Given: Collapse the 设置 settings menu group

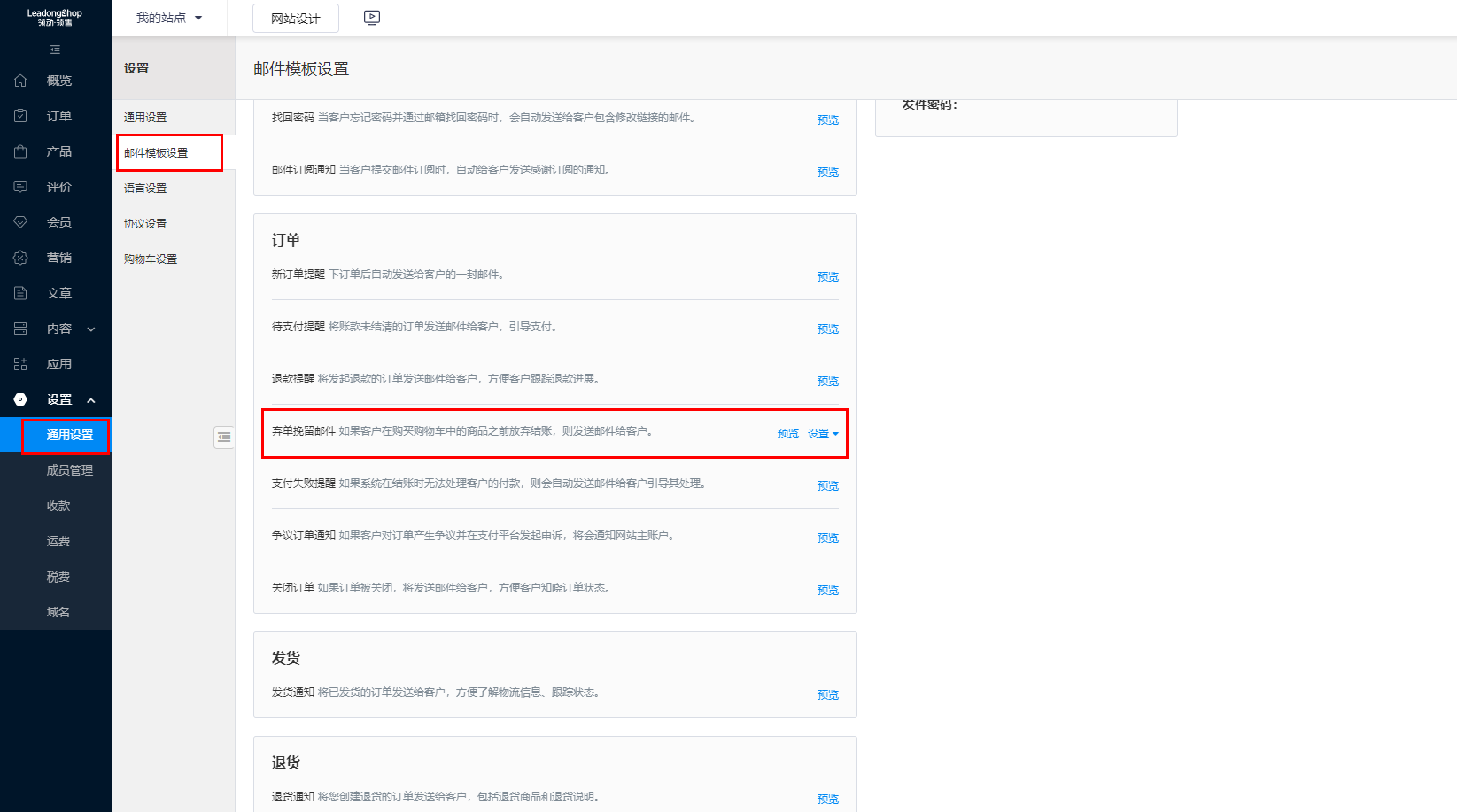Looking at the screenshot, I should point(90,400).
